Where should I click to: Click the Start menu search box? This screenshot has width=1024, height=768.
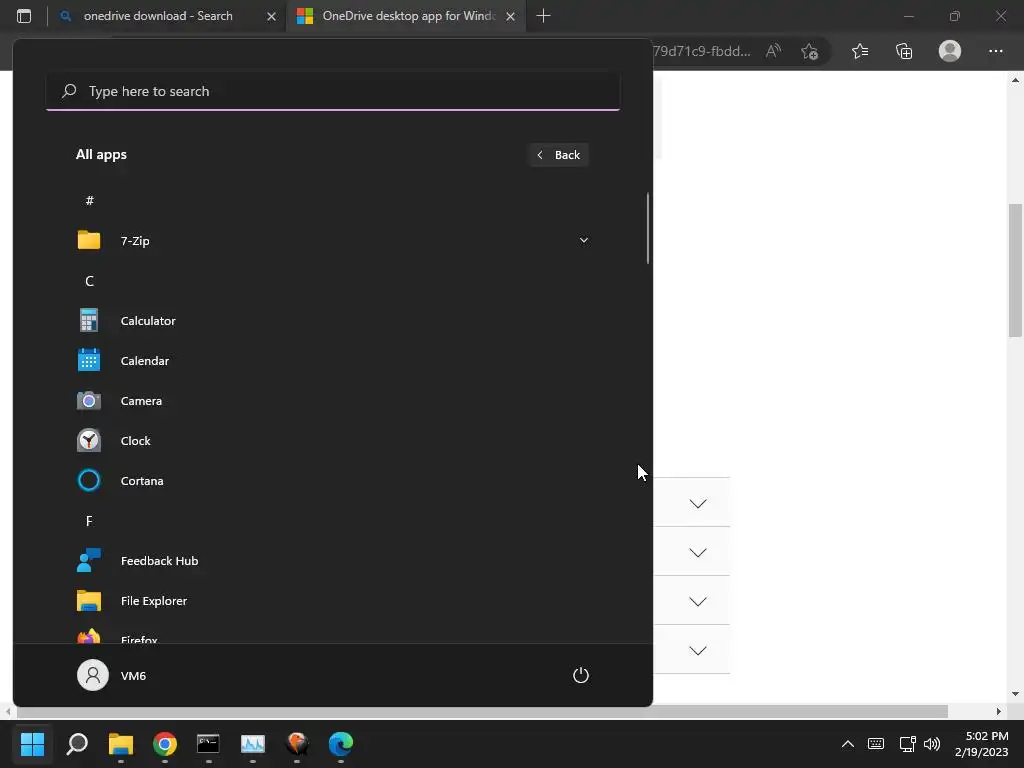coord(333,91)
